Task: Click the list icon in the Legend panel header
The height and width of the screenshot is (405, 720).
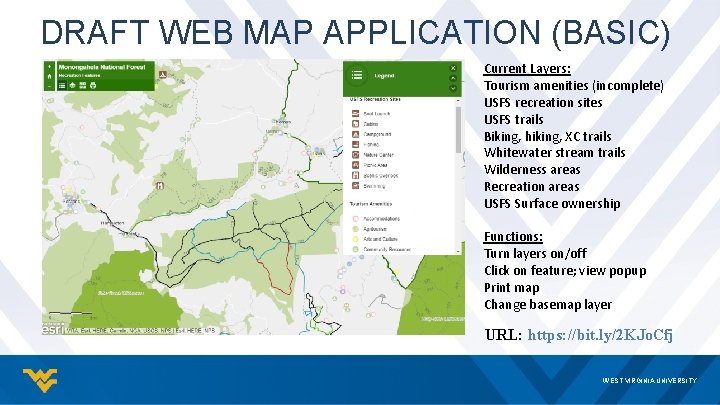Action: point(357,75)
